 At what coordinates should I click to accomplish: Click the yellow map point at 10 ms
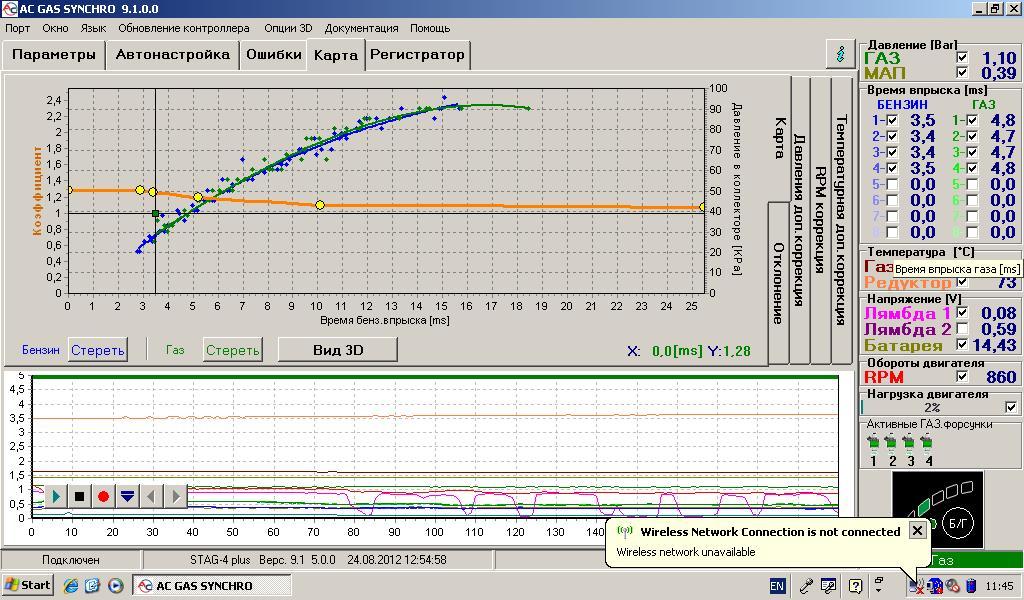click(320, 205)
